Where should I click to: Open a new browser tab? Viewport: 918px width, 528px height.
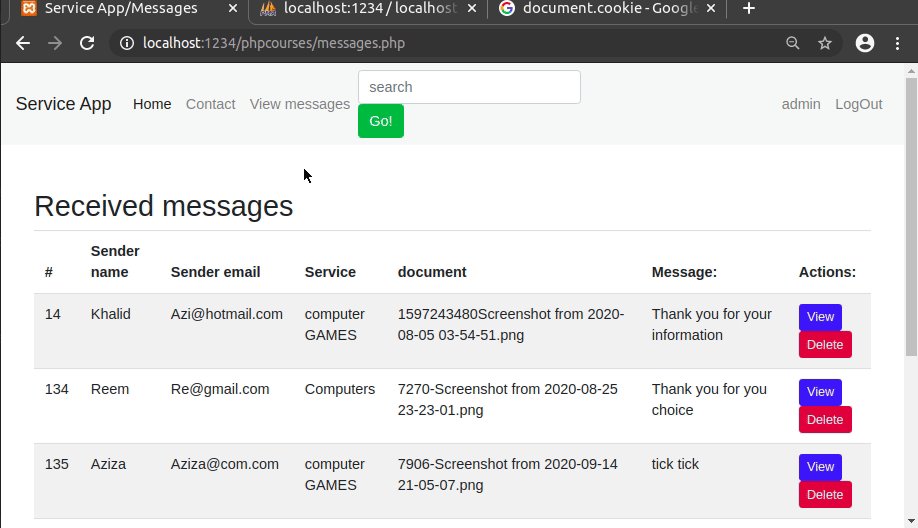coord(749,9)
